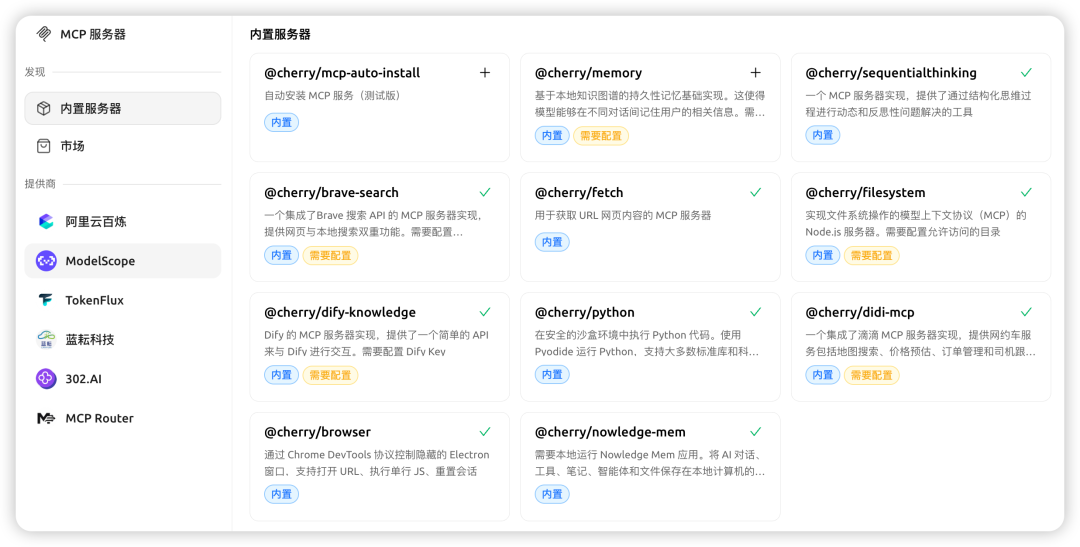Click the 内置 tag on sequentialthinking card
The height and width of the screenshot is (547, 1080).
822,136
